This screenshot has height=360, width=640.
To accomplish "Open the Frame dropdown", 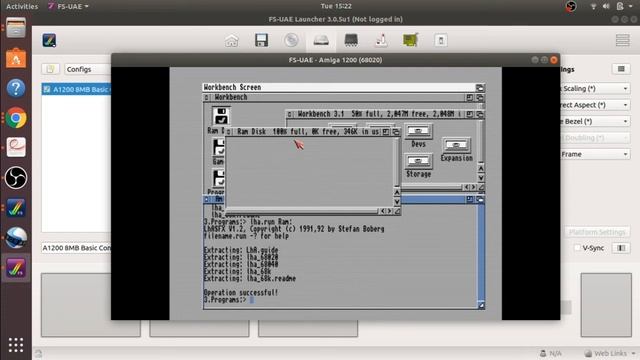I will tap(596, 154).
